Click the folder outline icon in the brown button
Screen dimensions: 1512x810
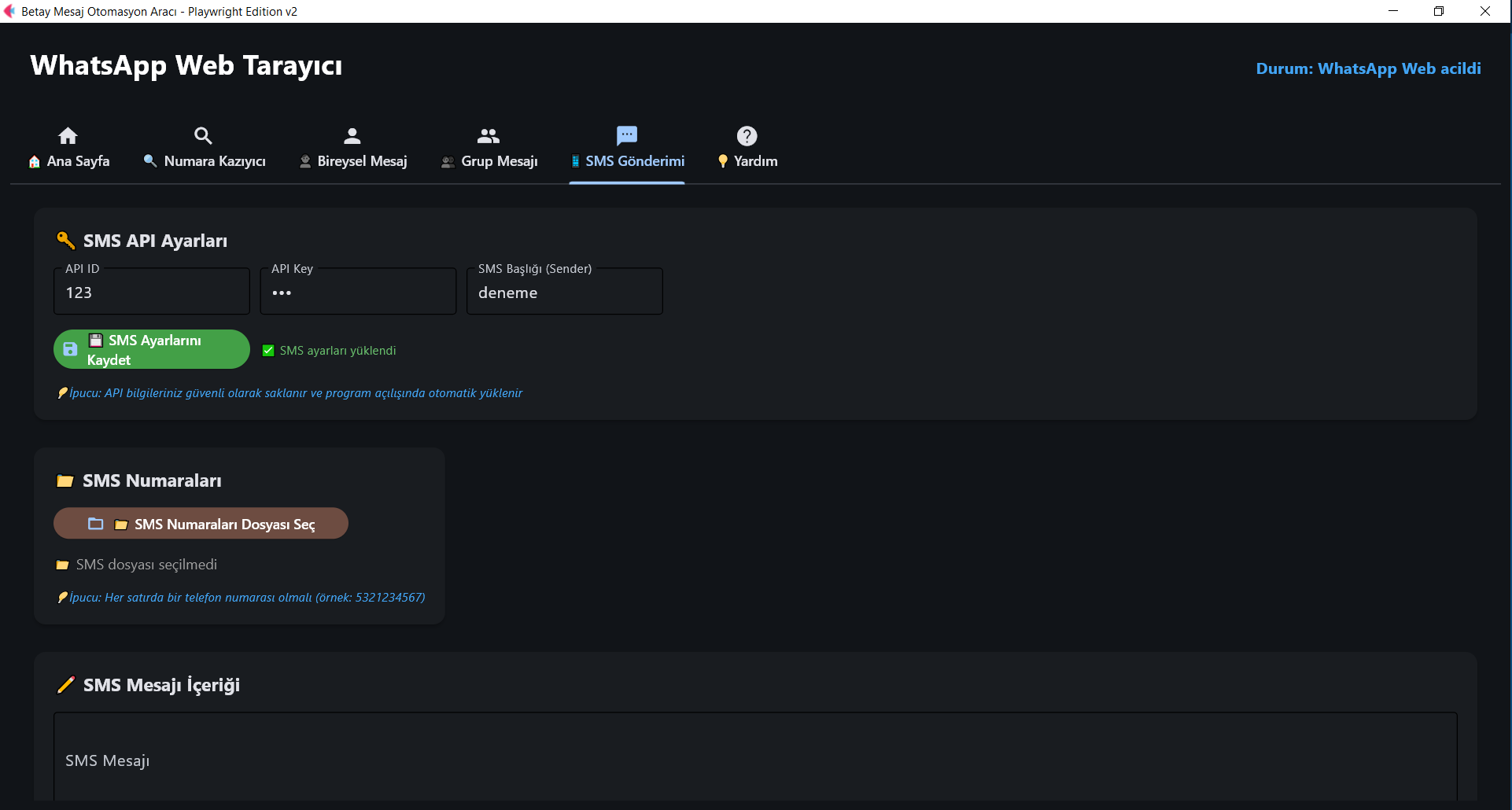pos(96,523)
